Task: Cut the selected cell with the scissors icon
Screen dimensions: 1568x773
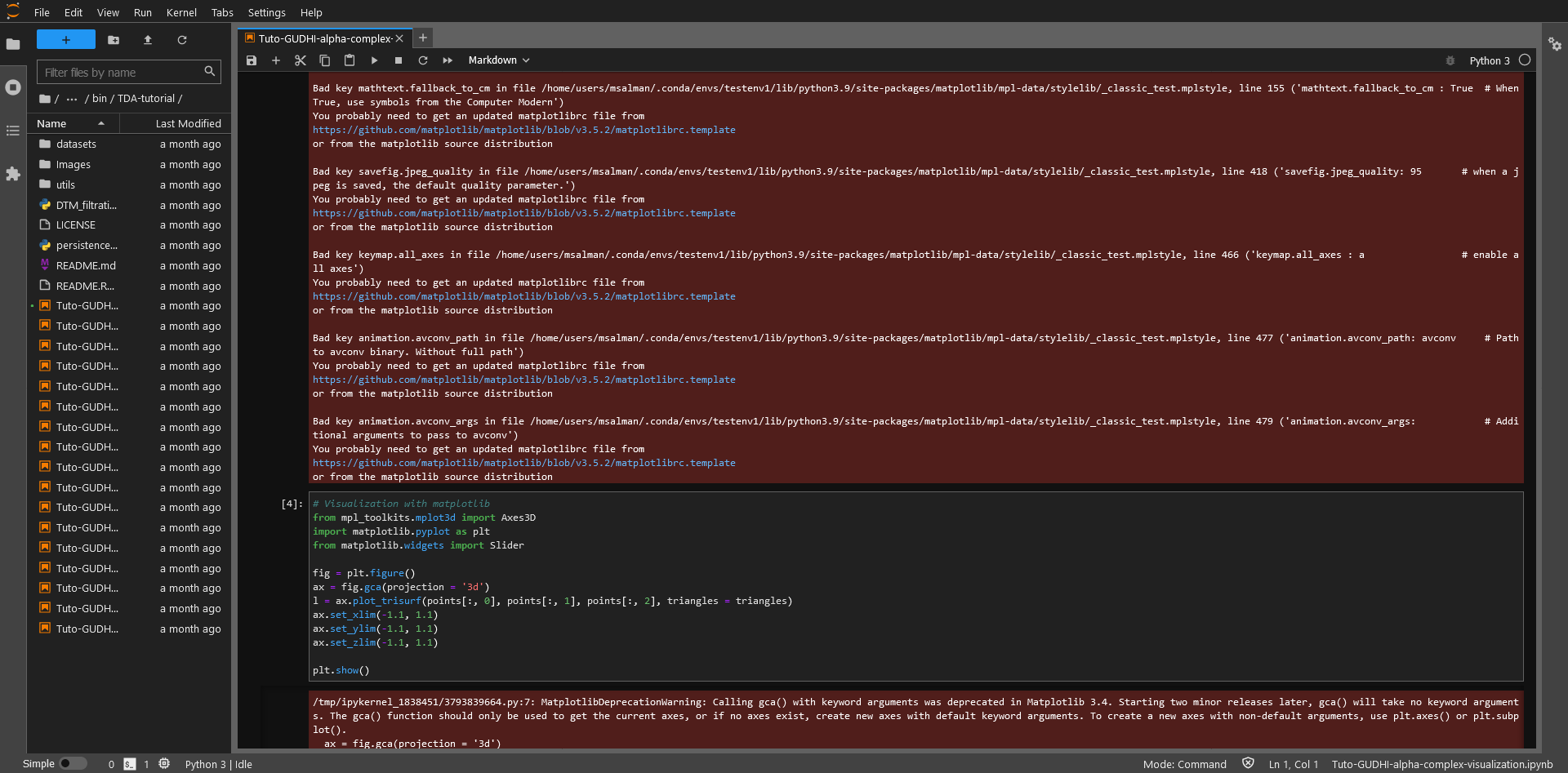Action: click(x=301, y=60)
